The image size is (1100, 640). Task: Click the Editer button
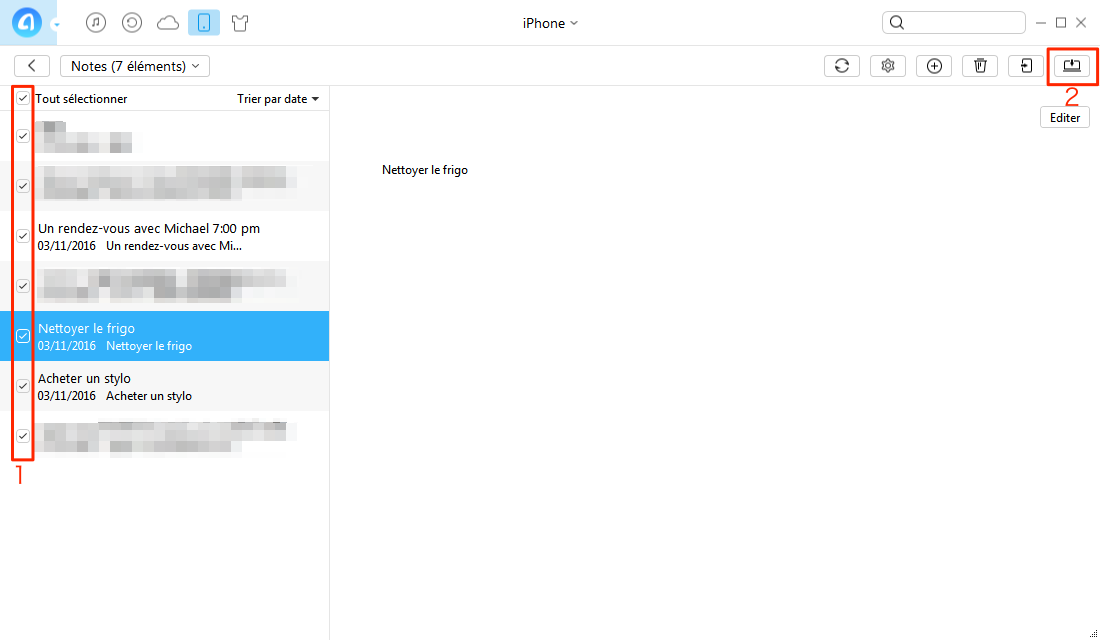click(x=1065, y=118)
